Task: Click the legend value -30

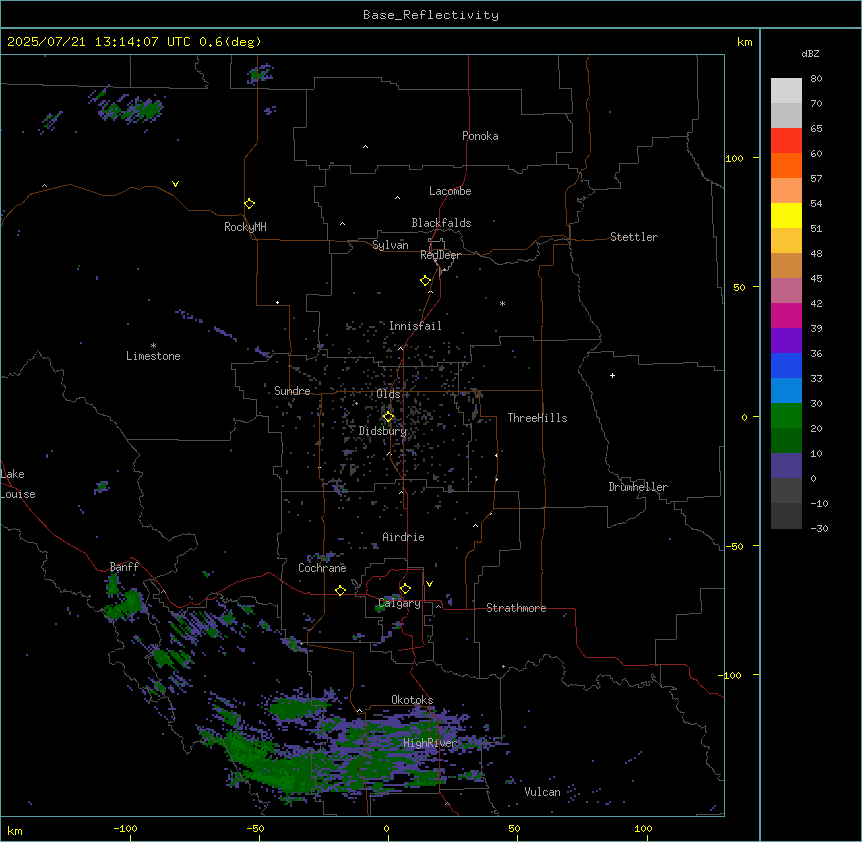Action: 819,528
